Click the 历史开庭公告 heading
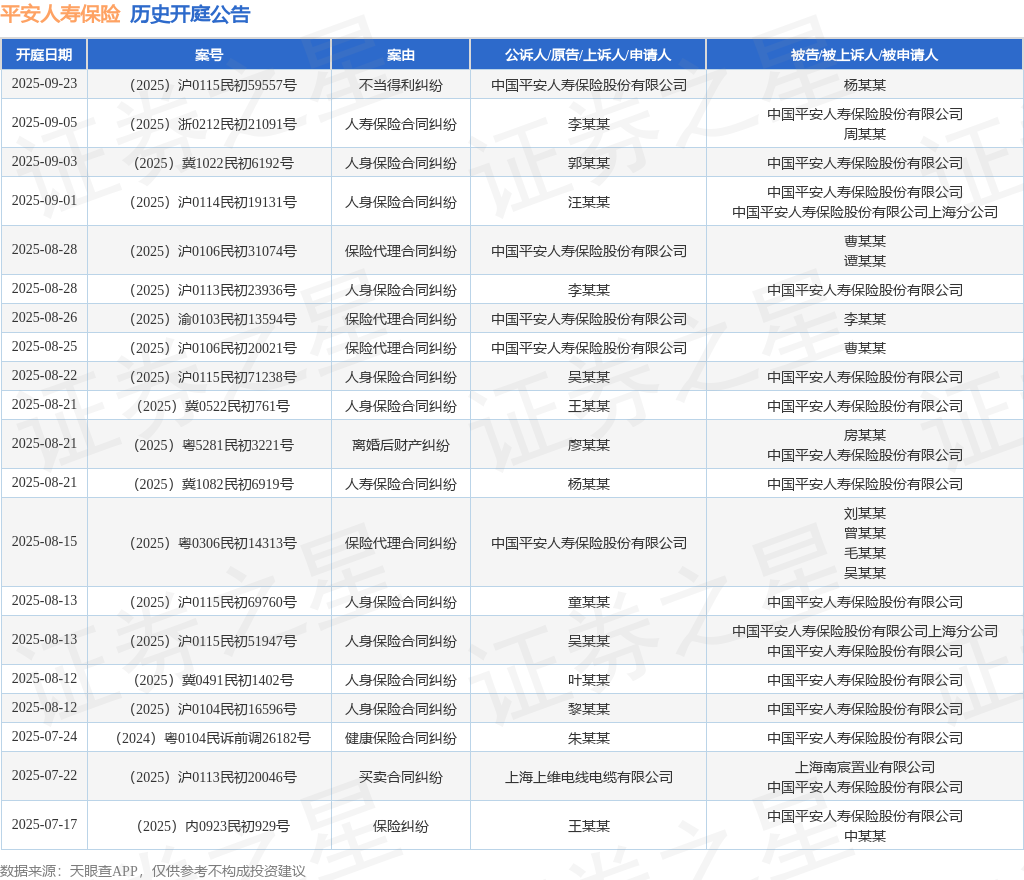 click(190, 14)
